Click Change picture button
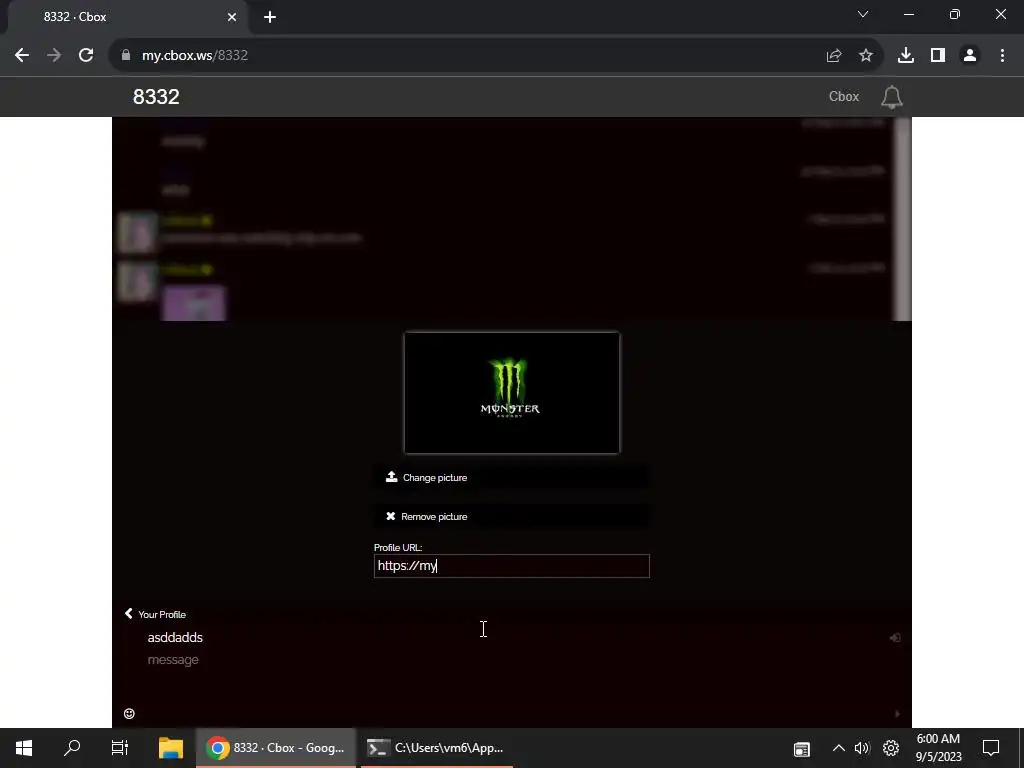 click(x=512, y=477)
